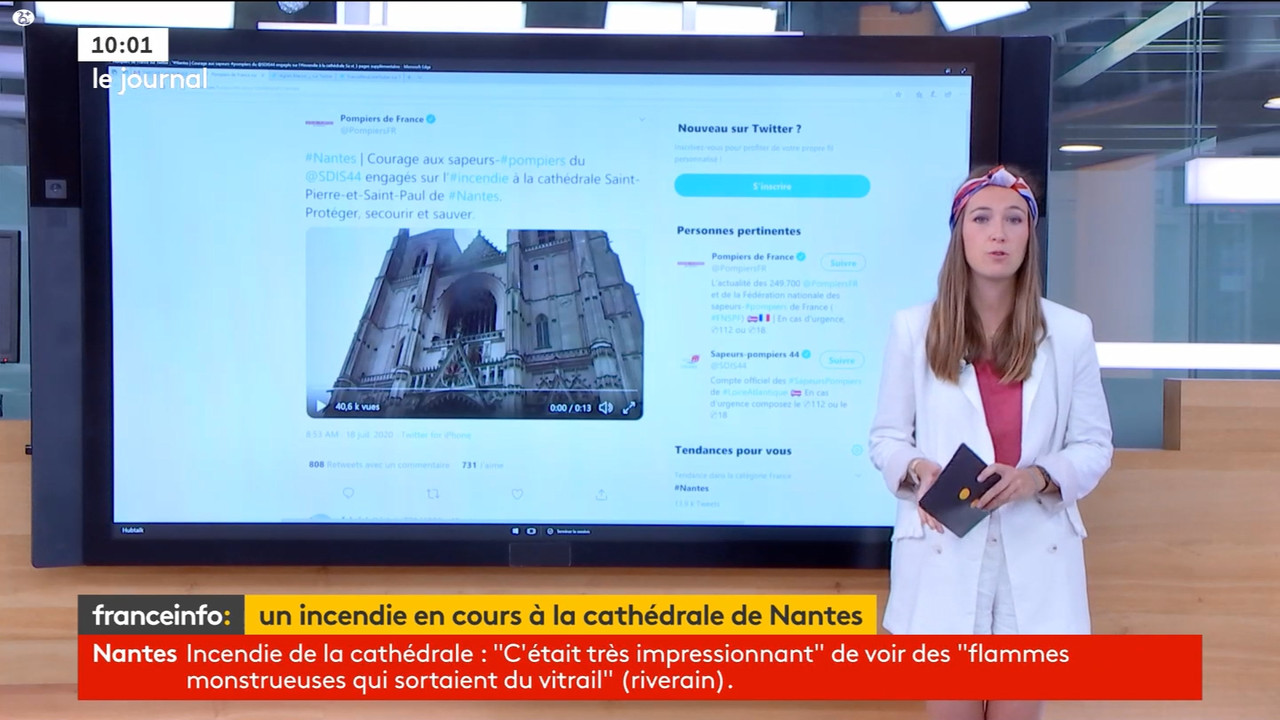Play the cathedral fire video
This screenshot has width=1280, height=720.
pos(321,406)
